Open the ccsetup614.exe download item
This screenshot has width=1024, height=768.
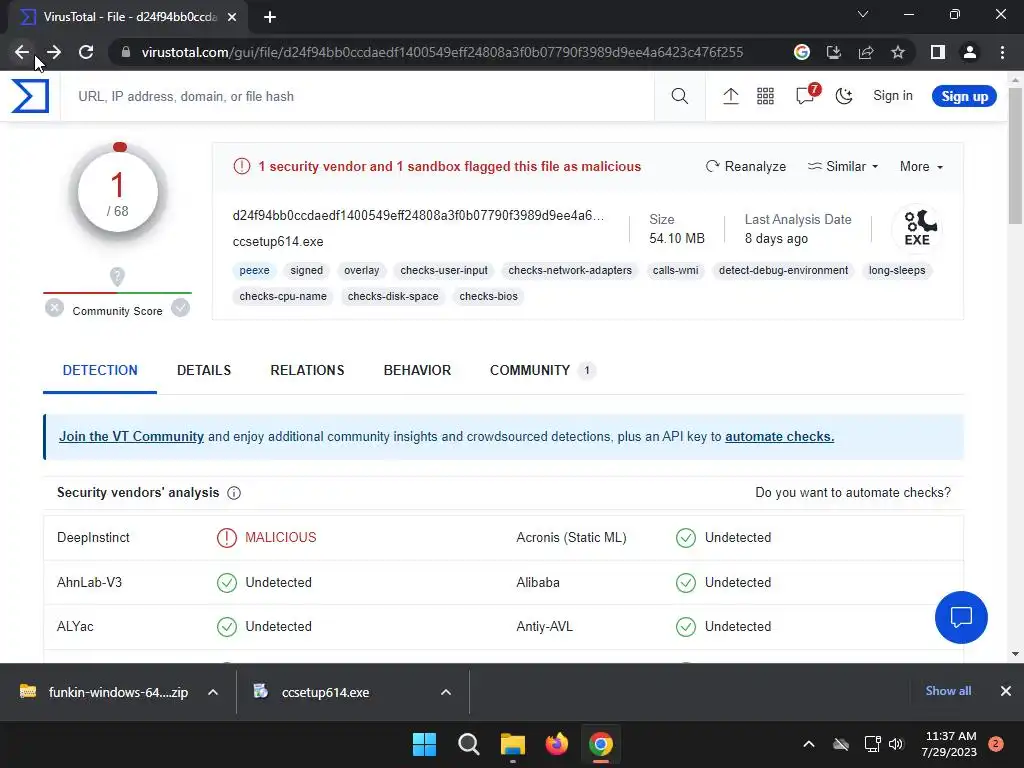coord(312,692)
